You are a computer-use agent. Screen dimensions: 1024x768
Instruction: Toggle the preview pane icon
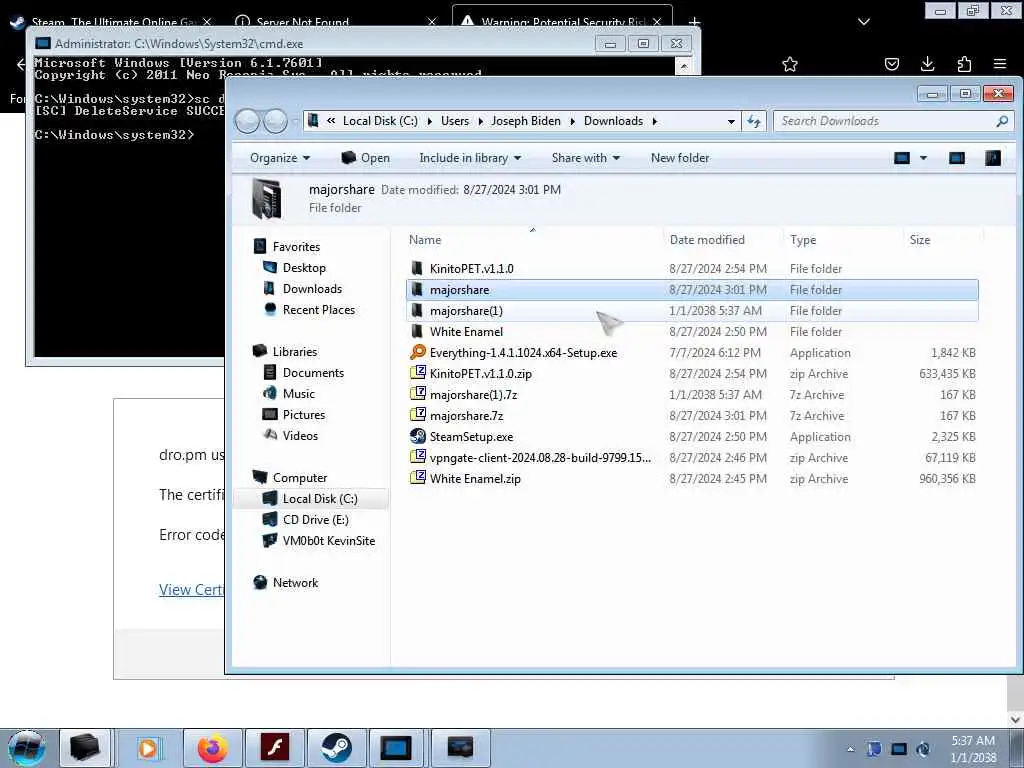tap(957, 158)
